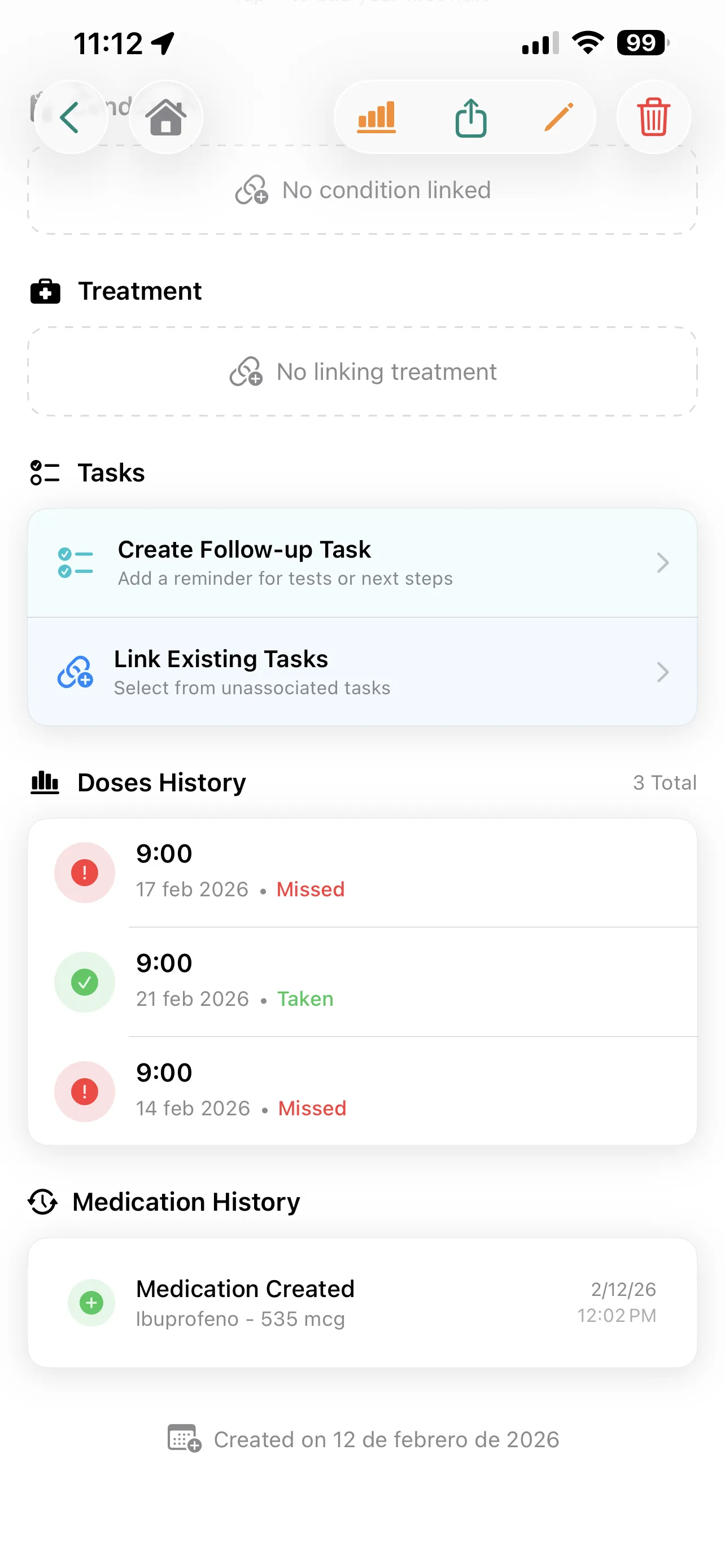Expand chevron beside Link Existing Tasks
Image resolution: width=725 pixels, height=1568 pixels.
coord(663,673)
